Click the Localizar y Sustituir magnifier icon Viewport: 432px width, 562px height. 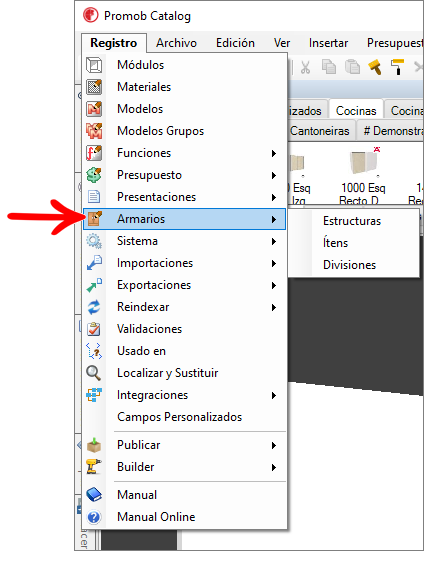[x=94, y=373]
